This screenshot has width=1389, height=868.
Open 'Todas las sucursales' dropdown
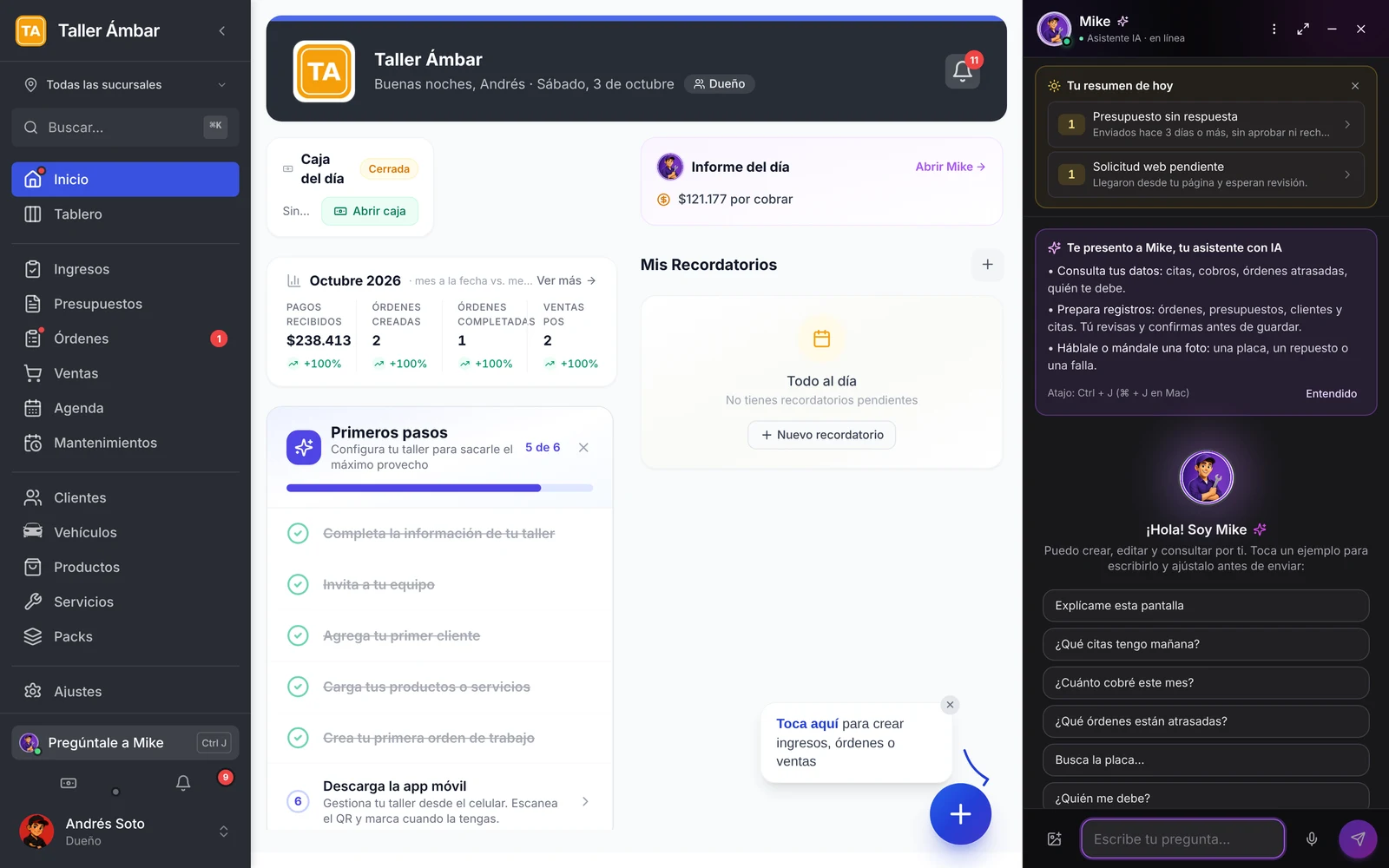[x=125, y=84]
